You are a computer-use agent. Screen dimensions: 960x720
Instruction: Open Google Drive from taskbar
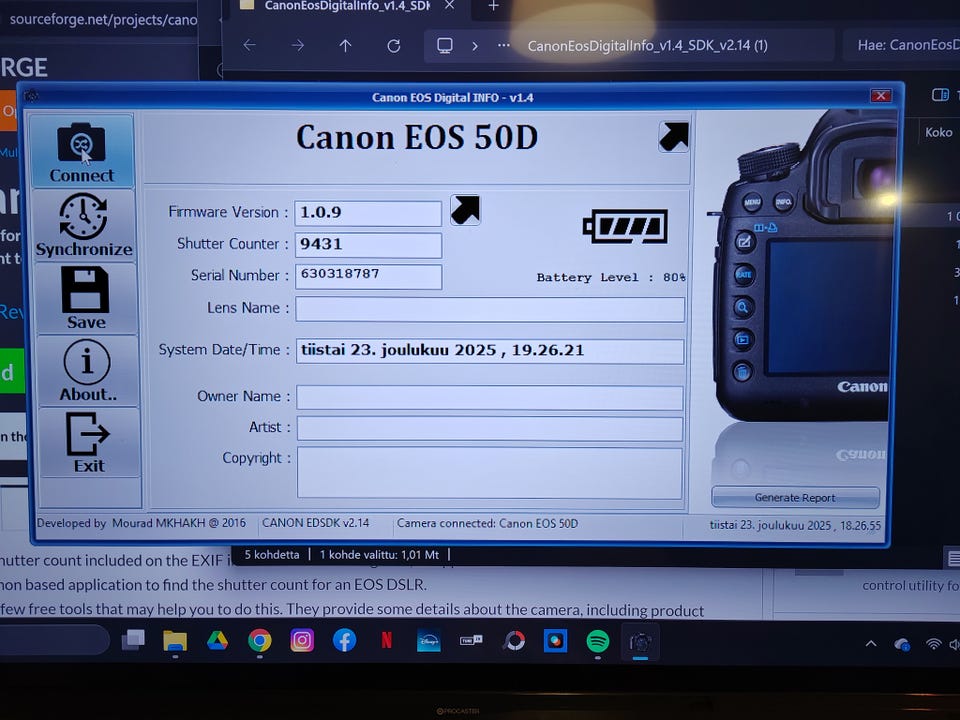[217, 641]
